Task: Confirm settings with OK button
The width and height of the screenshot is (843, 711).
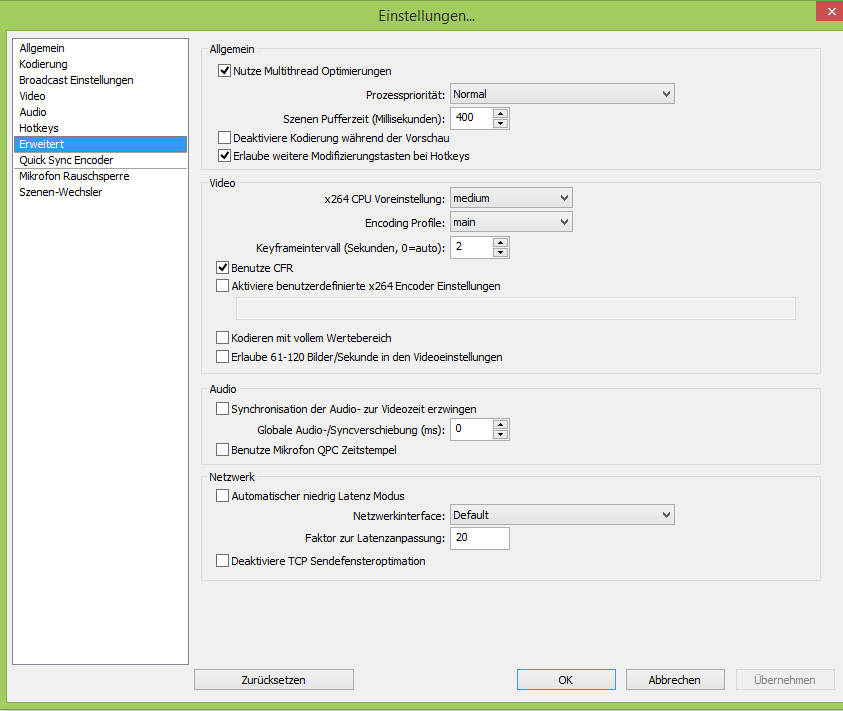Action: [x=566, y=680]
